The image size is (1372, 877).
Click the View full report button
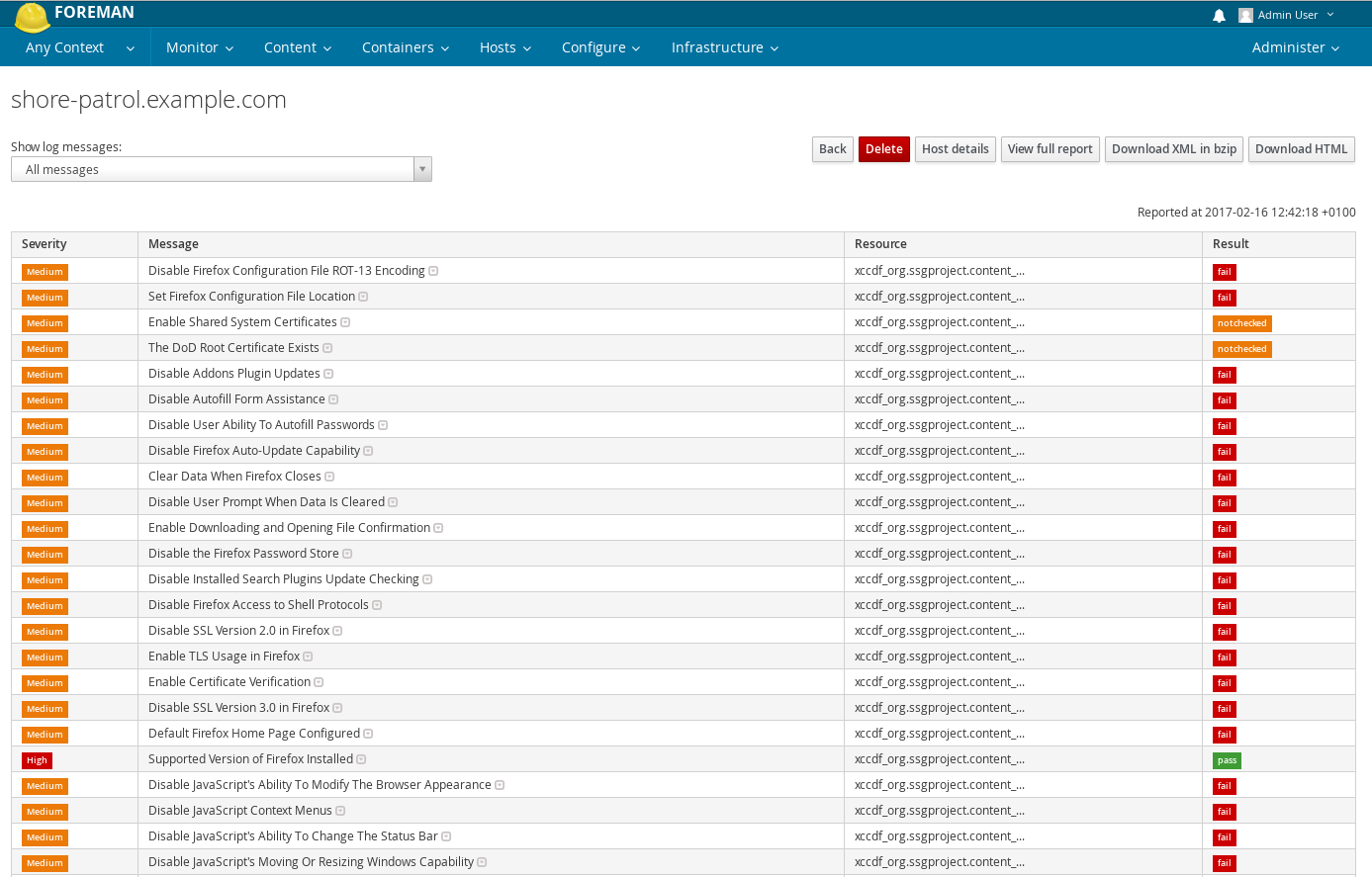[x=1050, y=149]
